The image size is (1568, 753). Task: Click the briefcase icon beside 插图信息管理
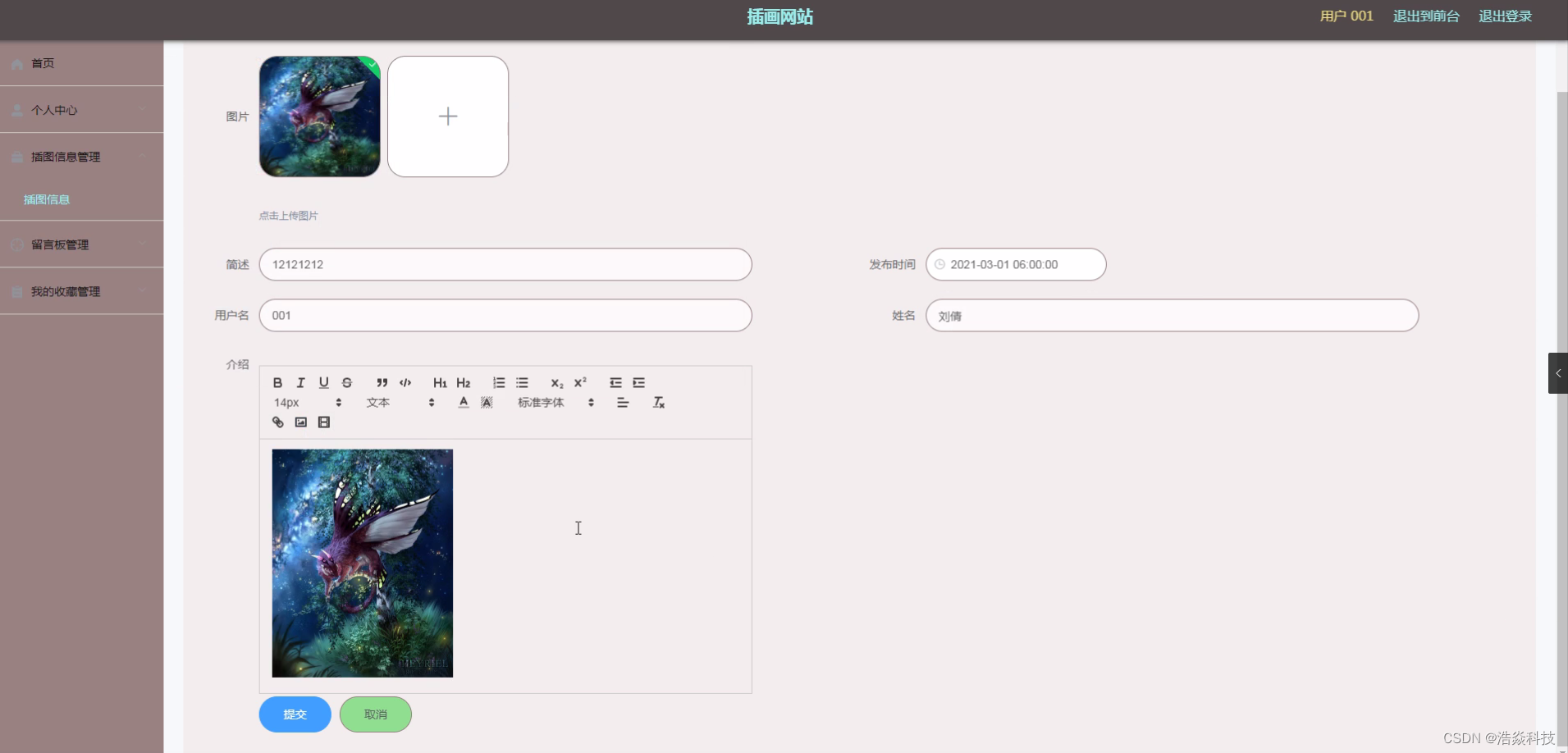tap(17, 157)
